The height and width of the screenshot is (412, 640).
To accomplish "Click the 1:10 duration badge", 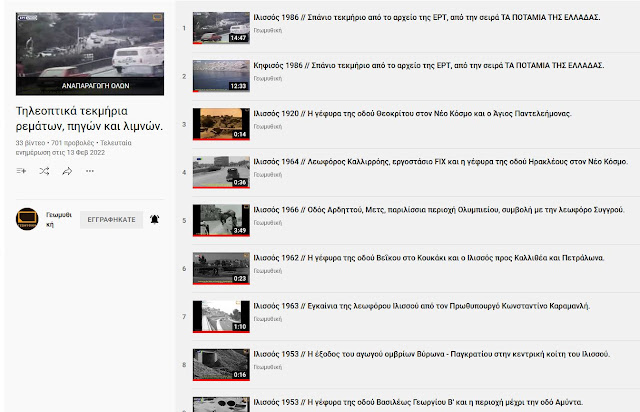I will tap(240, 327).
